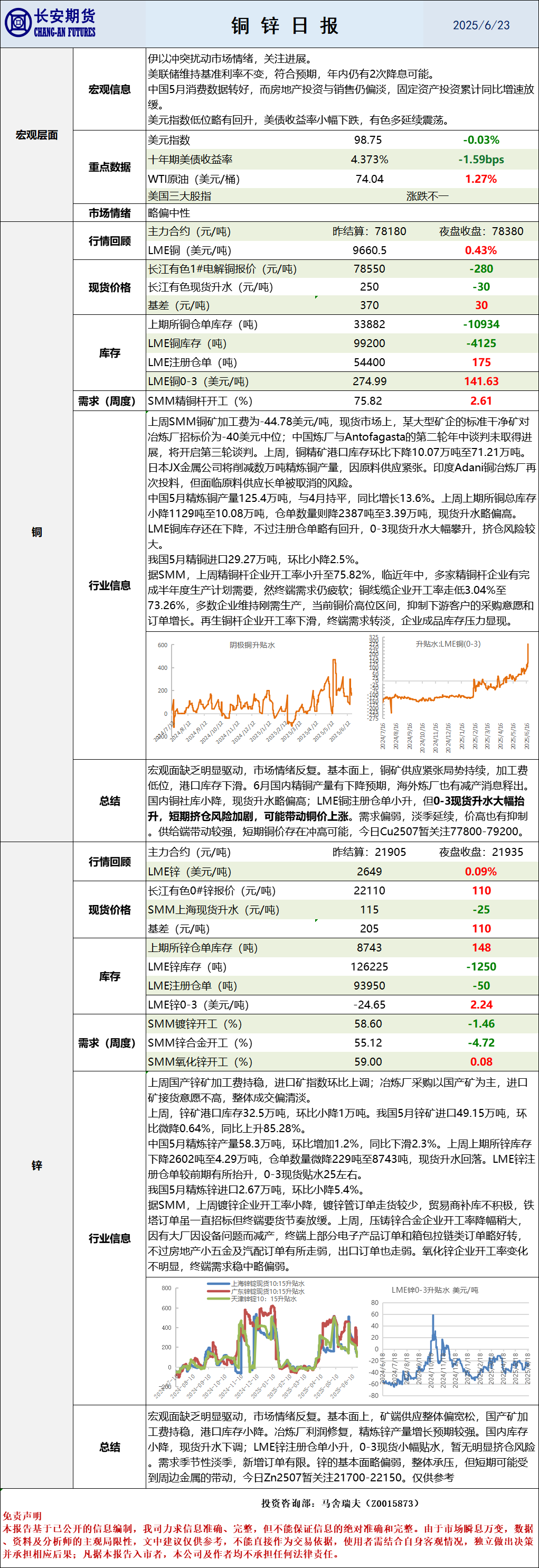Click the SMM精铜杆开工 rate 75.82

[x=368, y=401]
